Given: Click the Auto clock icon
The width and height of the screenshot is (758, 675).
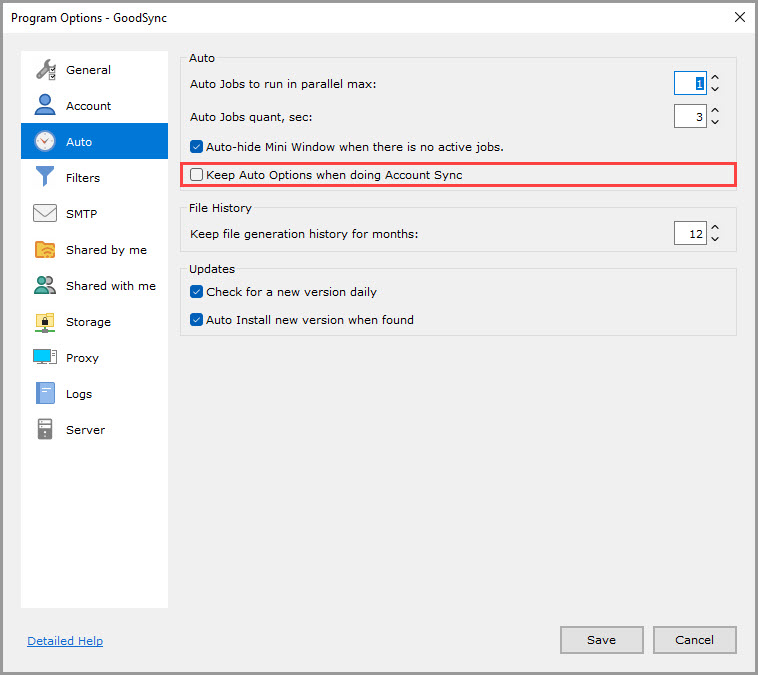Looking at the screenshot, I should [x=45, y=141].
